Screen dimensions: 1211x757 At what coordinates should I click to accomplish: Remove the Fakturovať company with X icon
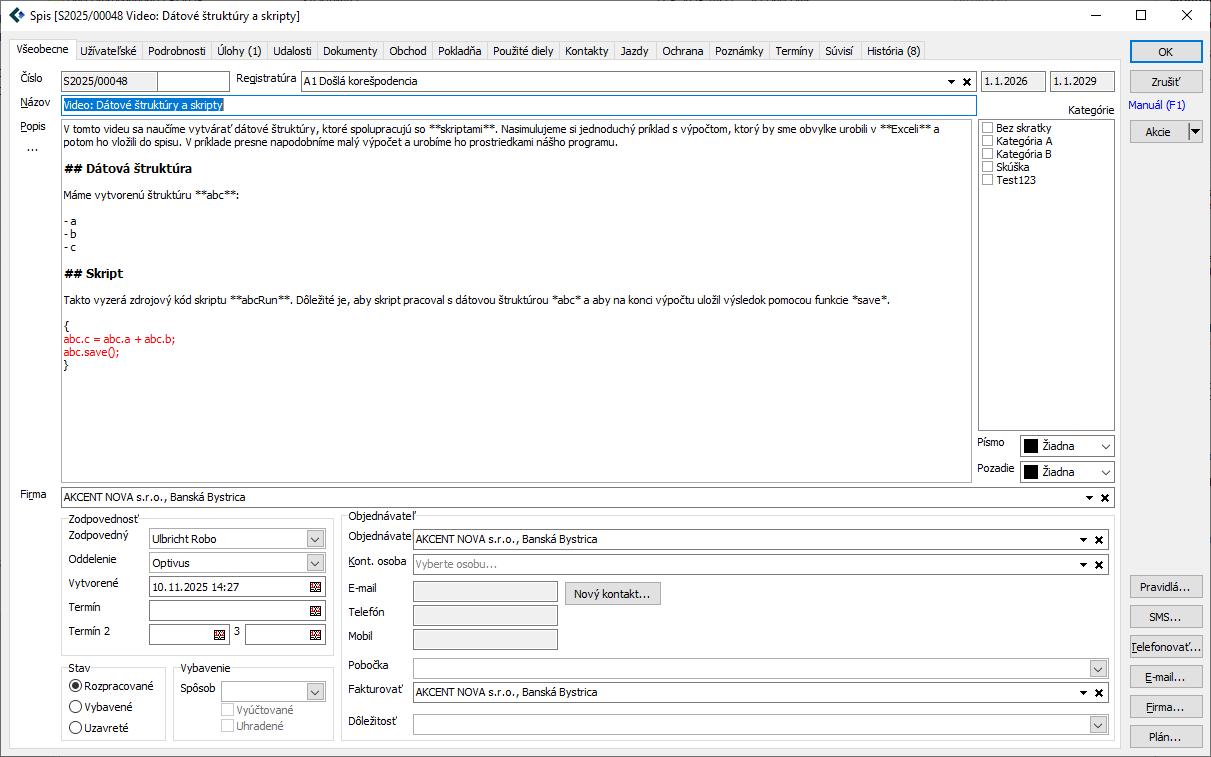pyautogui.click(x=1099, y=693)
